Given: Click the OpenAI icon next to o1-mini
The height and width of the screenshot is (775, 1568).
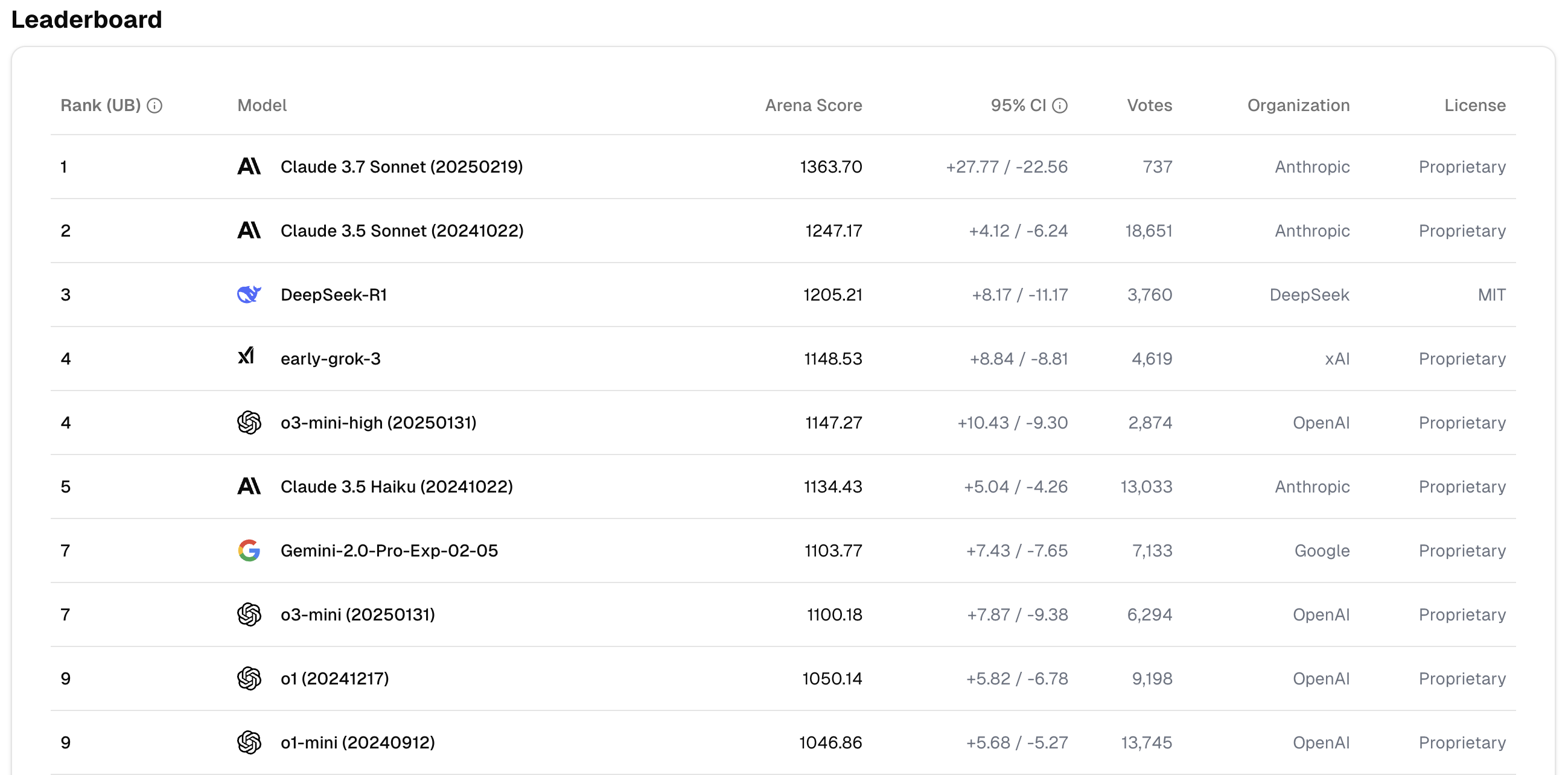Looking at the screenshot, I should (249, 742).
